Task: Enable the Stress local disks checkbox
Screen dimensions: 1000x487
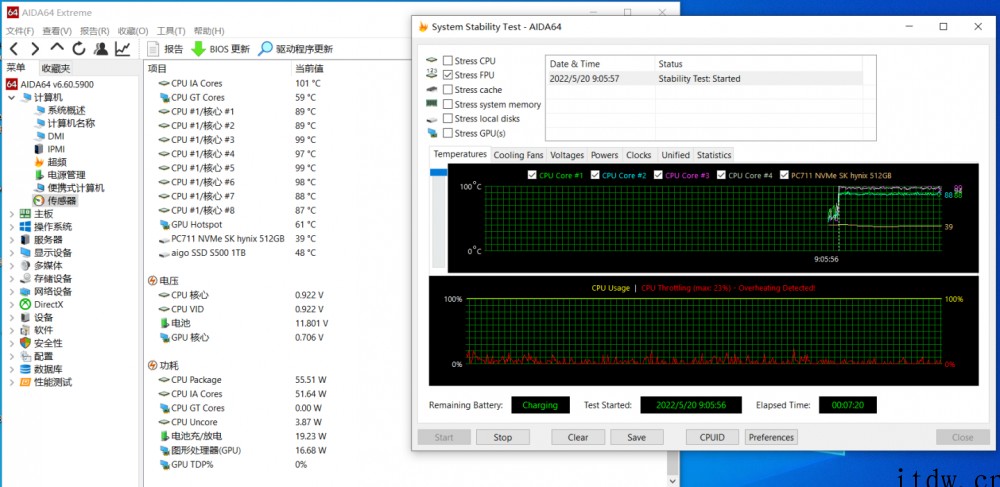Action: 448,119
